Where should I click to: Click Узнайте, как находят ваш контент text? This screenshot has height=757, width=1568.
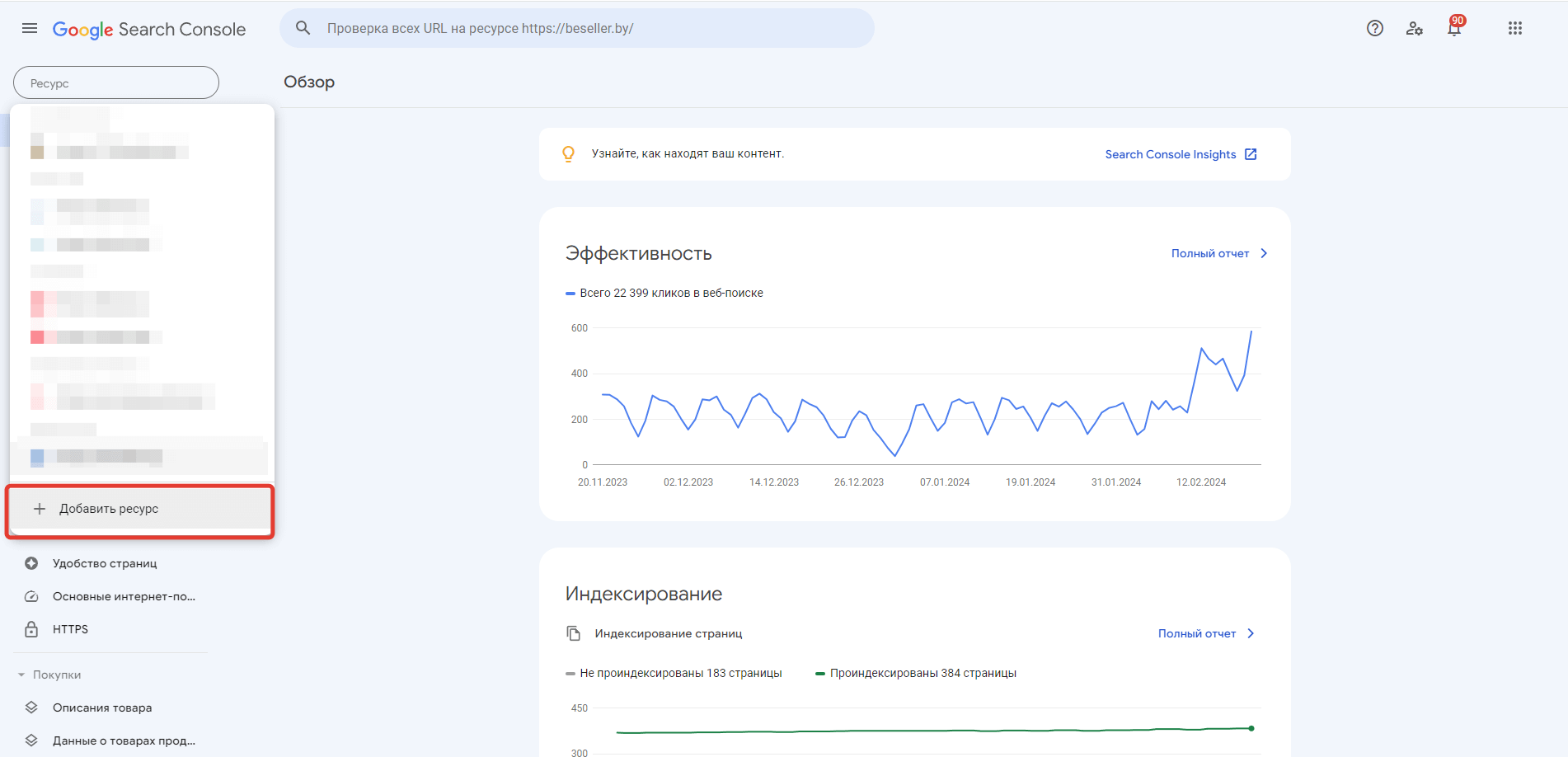688,153
